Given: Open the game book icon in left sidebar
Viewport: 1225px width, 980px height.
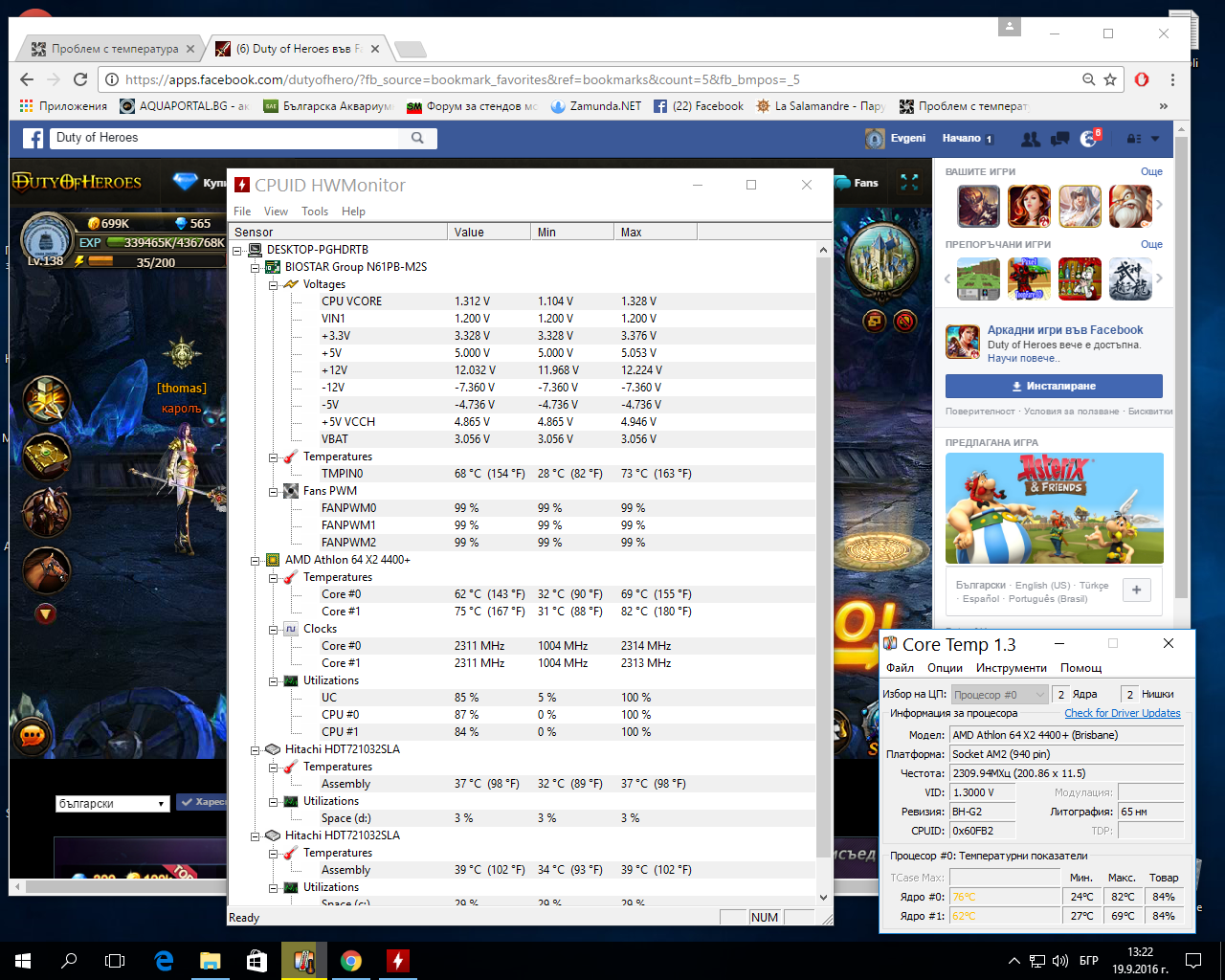Looking at the screenshot, I should click(x=46, y=457).
